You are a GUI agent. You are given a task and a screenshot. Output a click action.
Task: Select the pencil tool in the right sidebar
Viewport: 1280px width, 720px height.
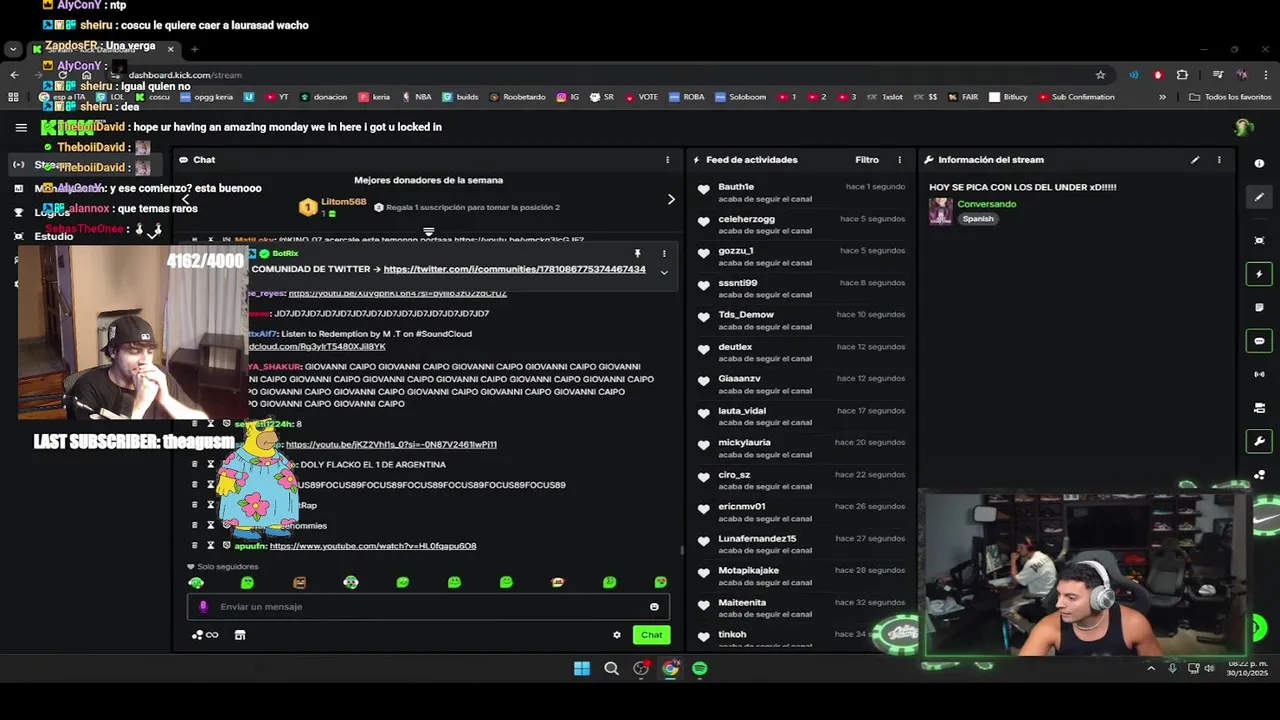point(1259,197)
